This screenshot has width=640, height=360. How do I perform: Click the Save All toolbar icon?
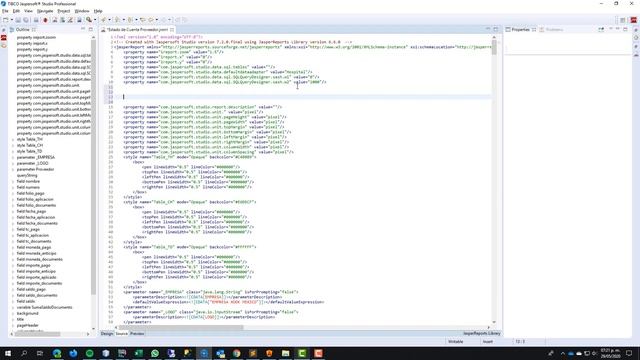(26, 20)
